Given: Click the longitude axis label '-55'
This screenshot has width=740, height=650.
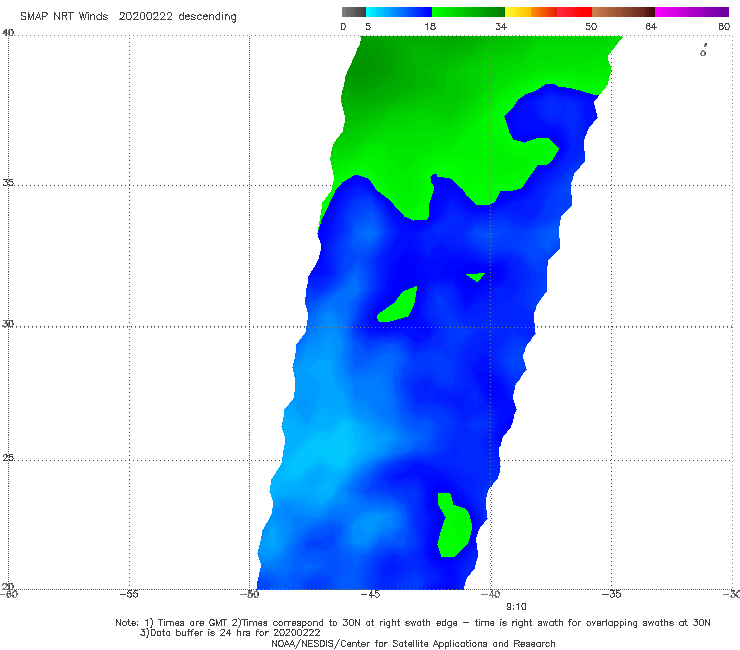Looking at the screenshot, I should pos(129,594).
